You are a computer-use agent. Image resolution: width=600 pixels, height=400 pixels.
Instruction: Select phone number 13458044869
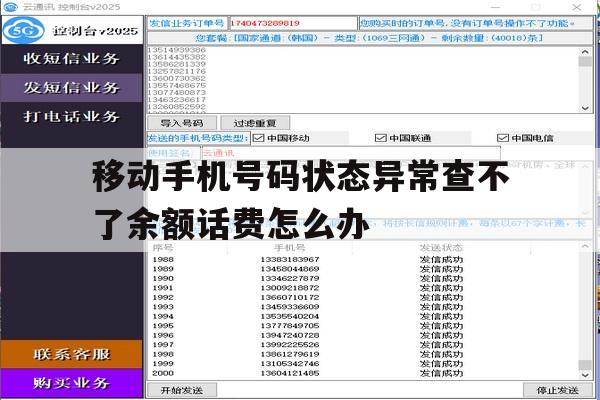[x=290, y=269]
